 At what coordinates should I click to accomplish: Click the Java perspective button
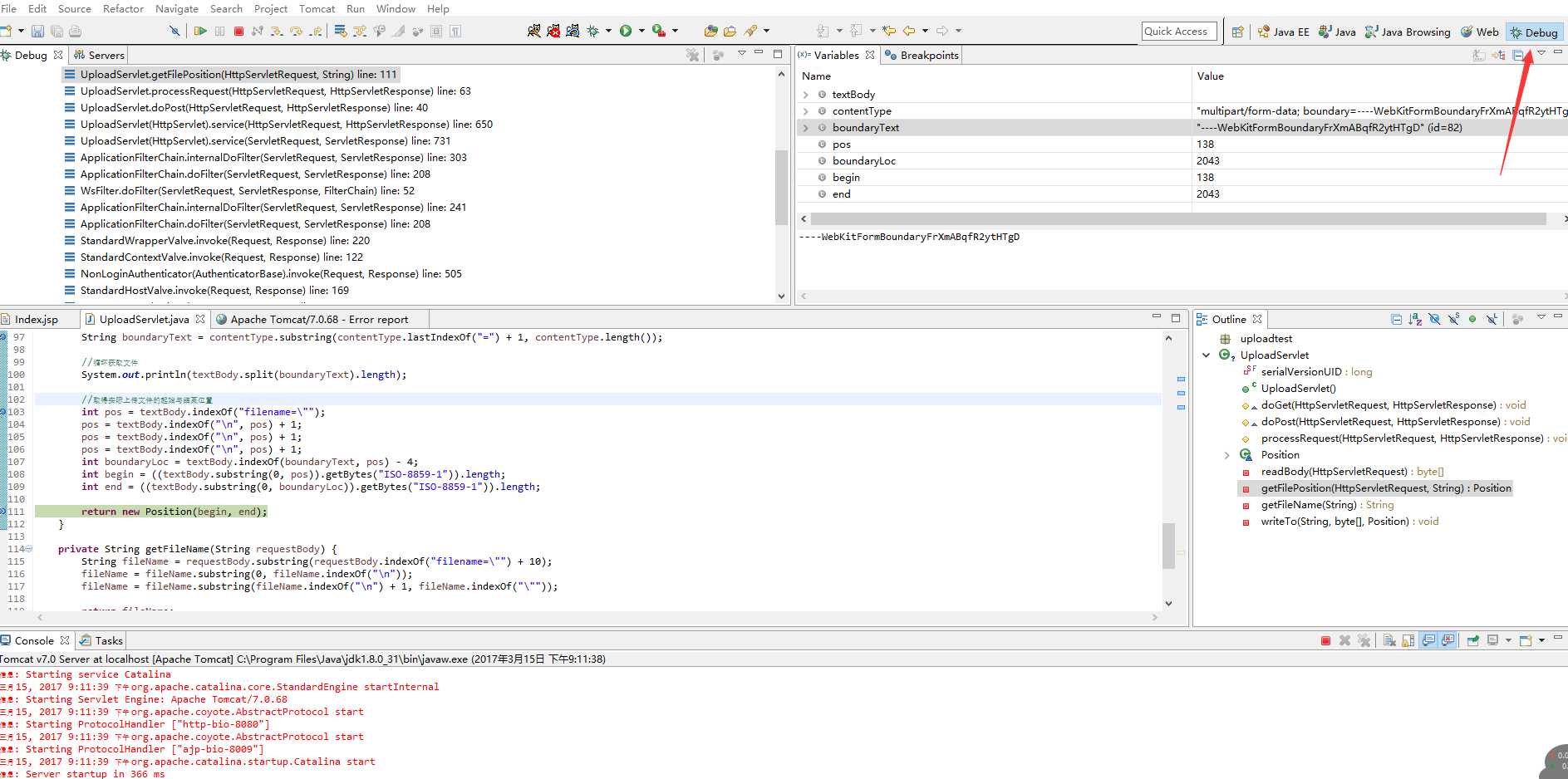1337,32
